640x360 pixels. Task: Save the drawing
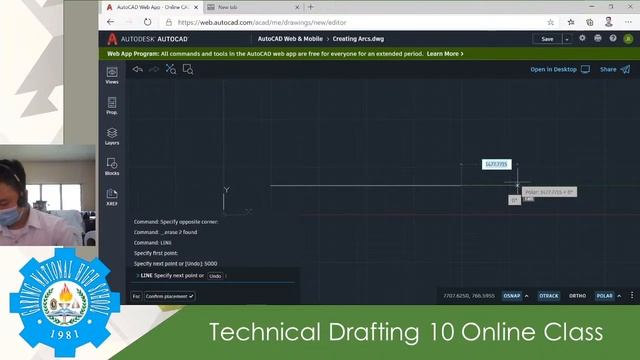(x=547, y=39)
